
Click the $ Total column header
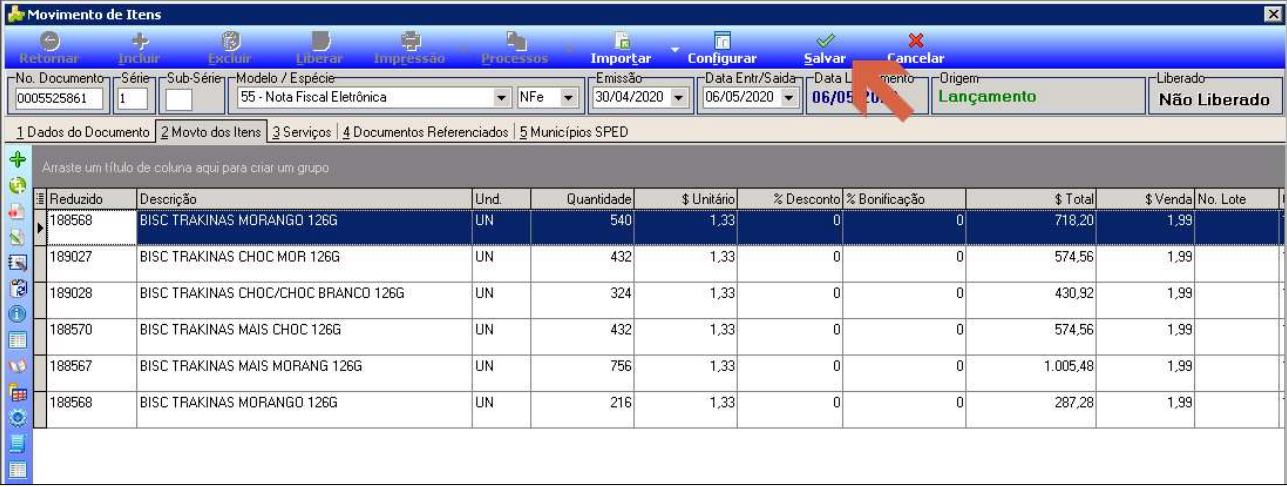click(1031, 199)
